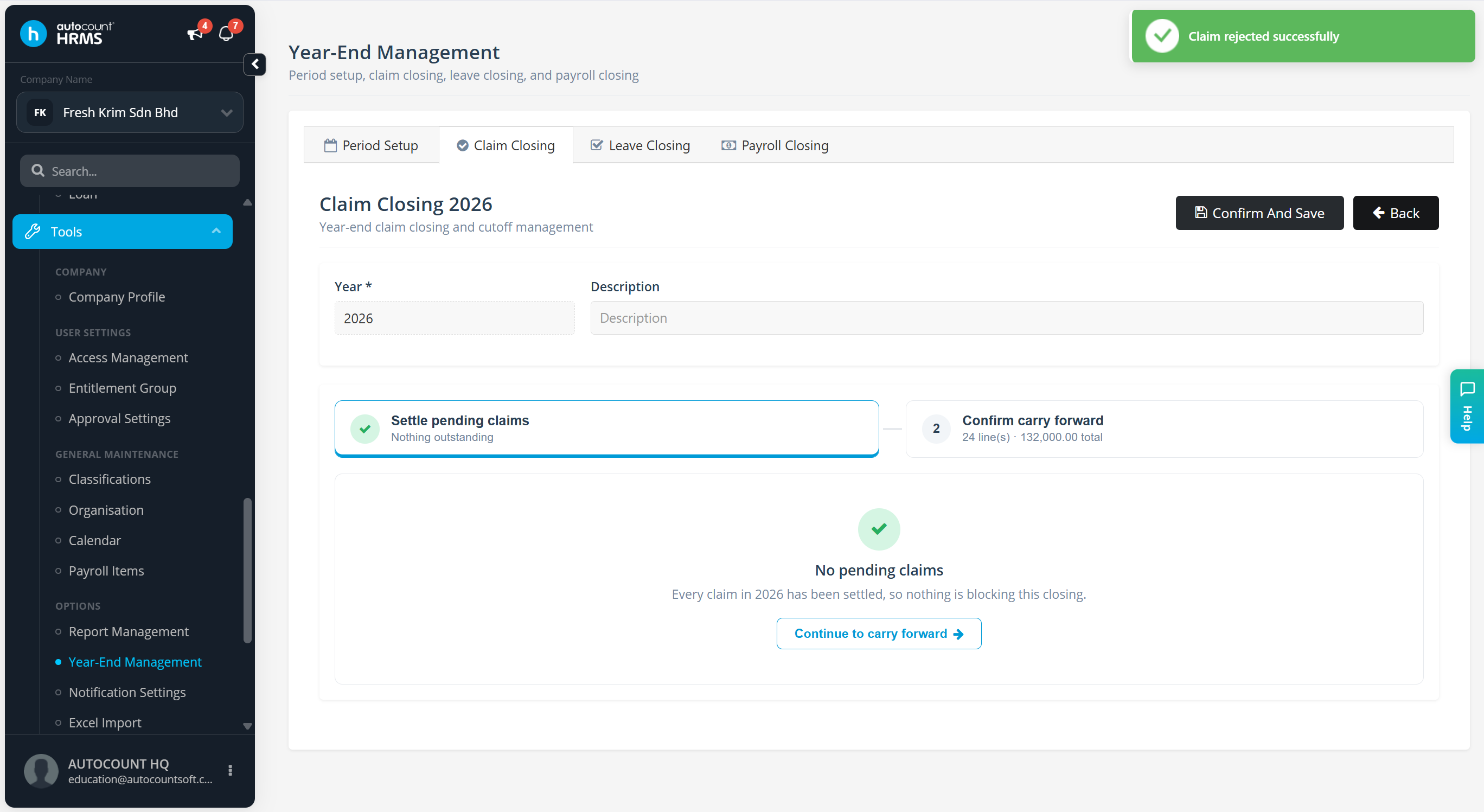Open the notifications bell icon
Image resolution: width=1484 pixels, height=812 pixels.
(x=226, y=34)
